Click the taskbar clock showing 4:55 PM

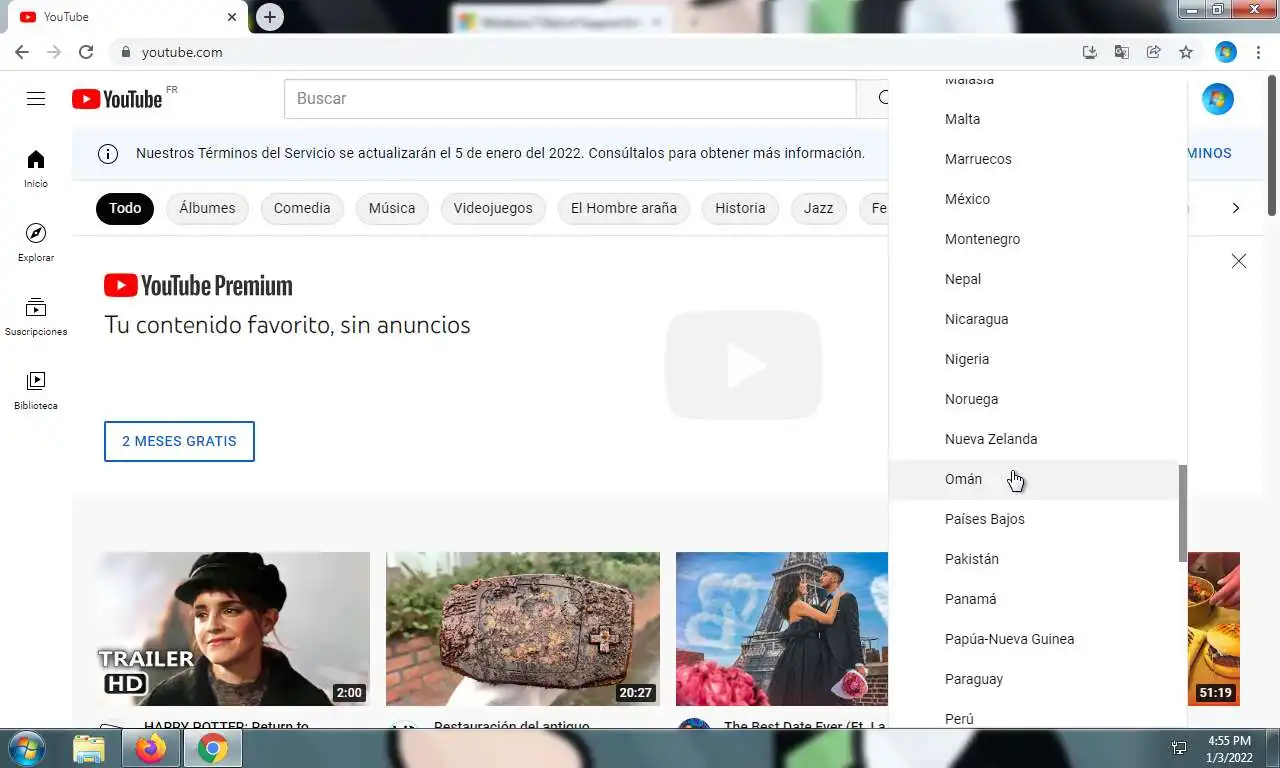click(x=1229, y=749)
